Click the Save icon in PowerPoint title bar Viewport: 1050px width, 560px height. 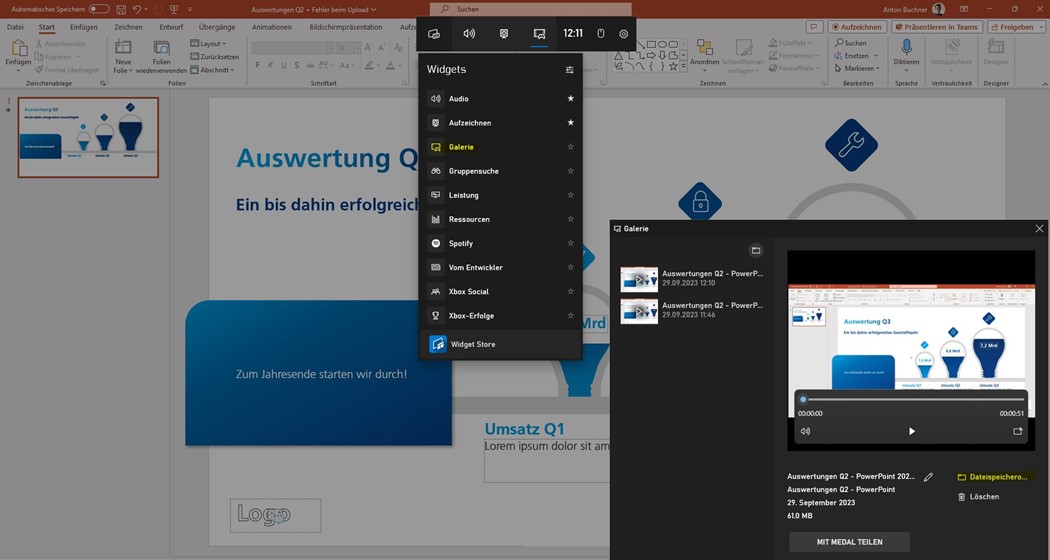coord(121,9)
